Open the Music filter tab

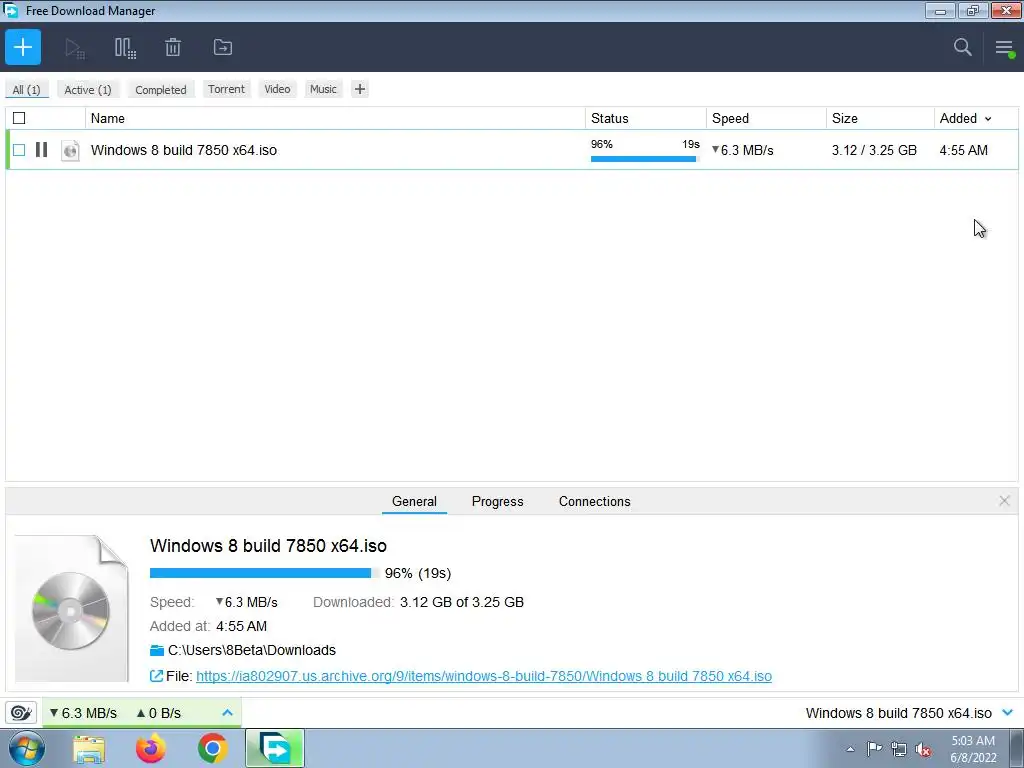point(323,89)
